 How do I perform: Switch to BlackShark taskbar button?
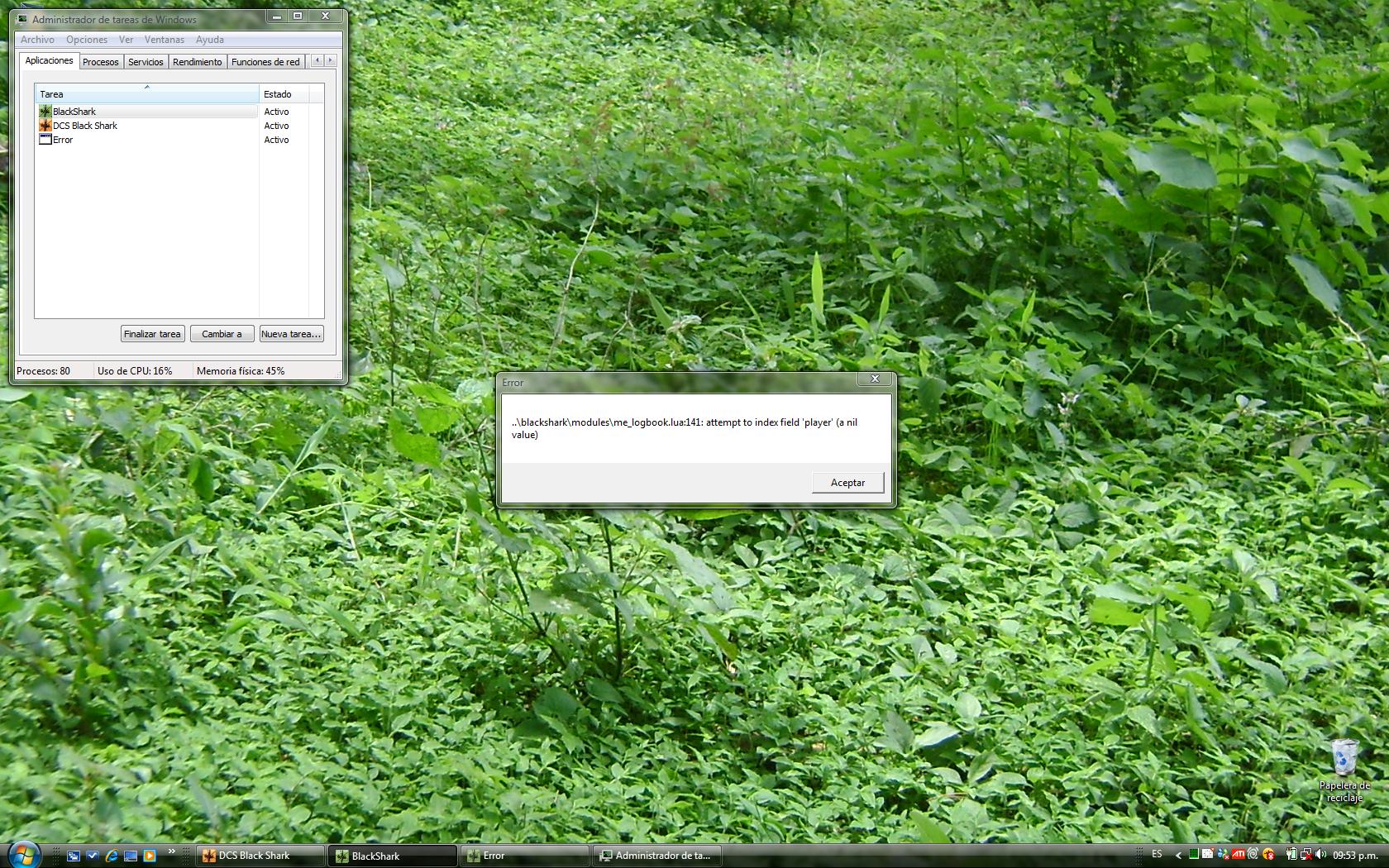point(393,856)
